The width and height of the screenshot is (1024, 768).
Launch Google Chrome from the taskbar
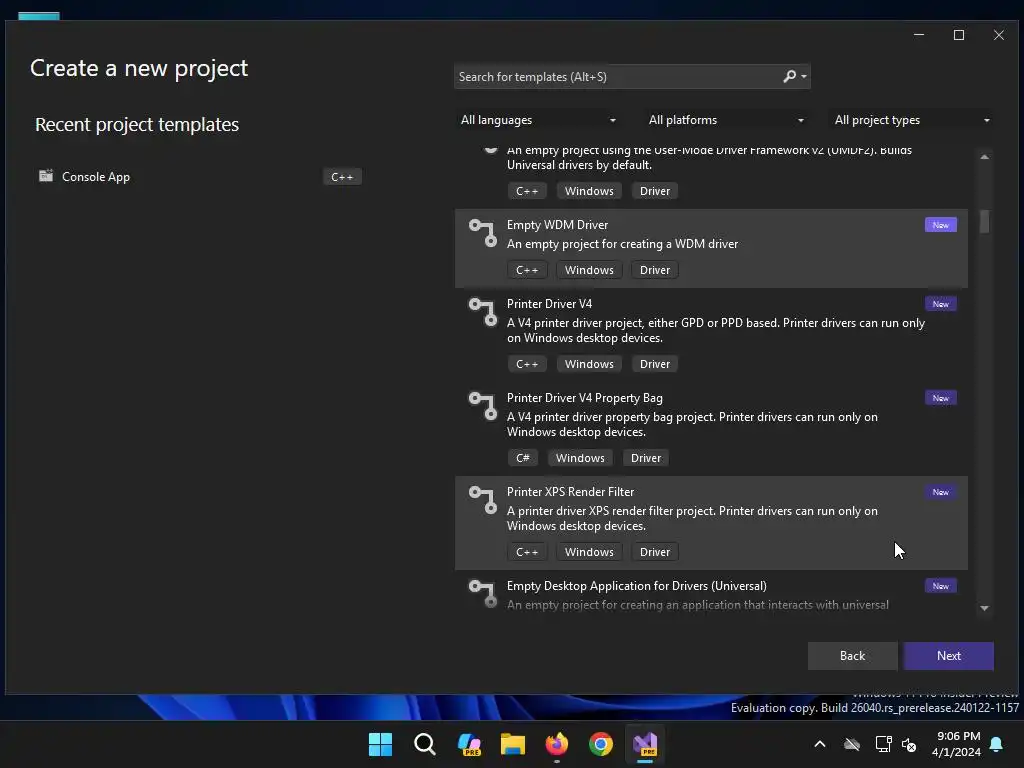pos(601,744)
